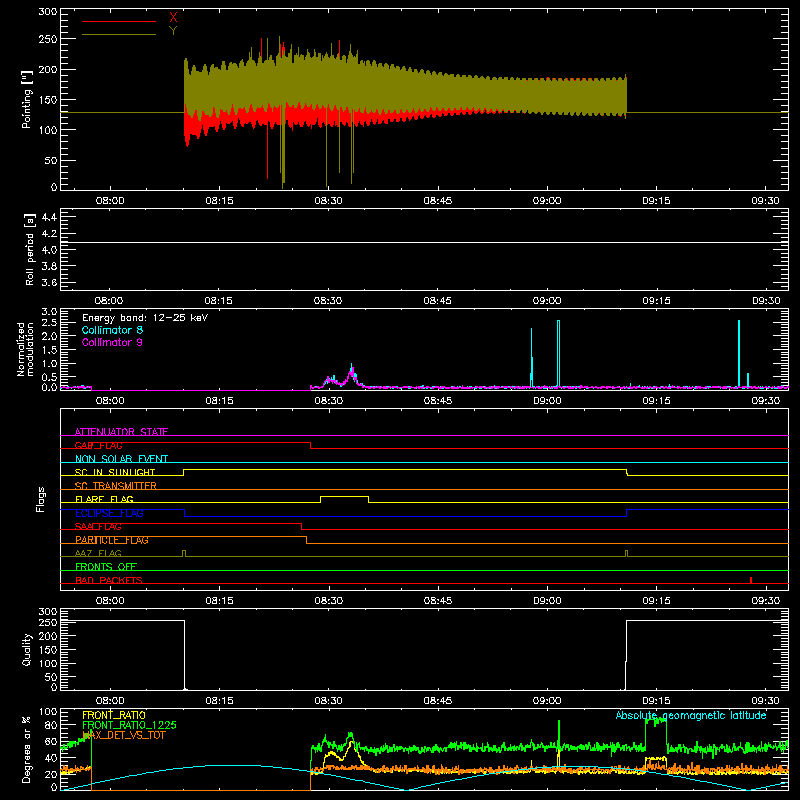This screenshot has height=800, width=800.
Task: Click the 09:15 tick label under Quality plot
Action: click(x=656, y=701)
